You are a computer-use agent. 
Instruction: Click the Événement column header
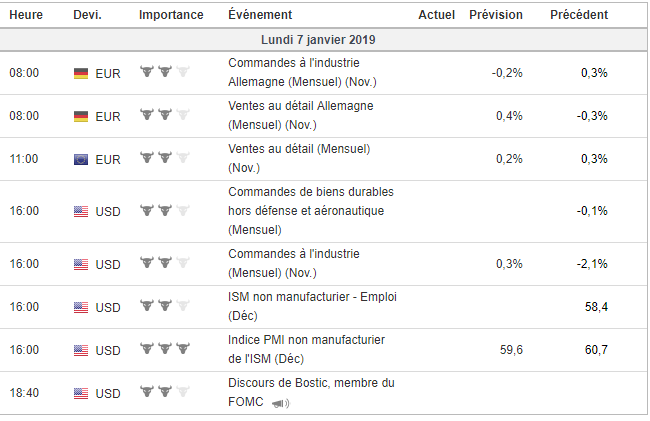tap(260, 15)
